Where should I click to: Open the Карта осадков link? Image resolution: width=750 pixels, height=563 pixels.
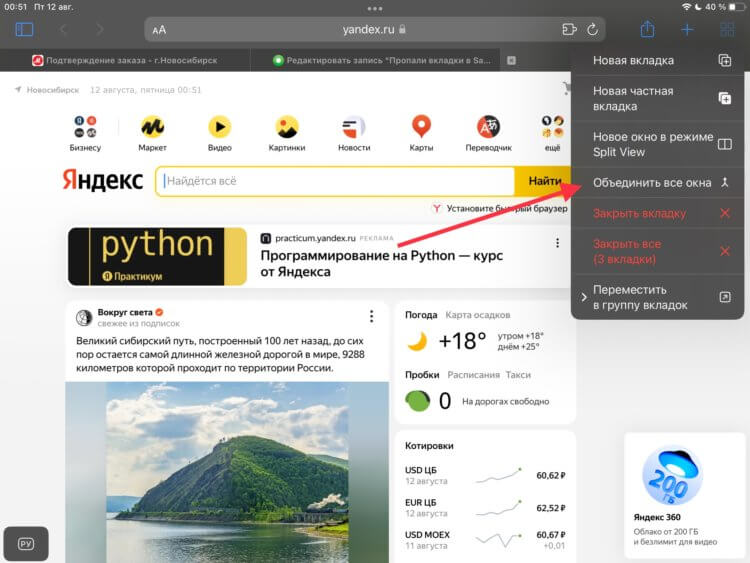point(477,315)
